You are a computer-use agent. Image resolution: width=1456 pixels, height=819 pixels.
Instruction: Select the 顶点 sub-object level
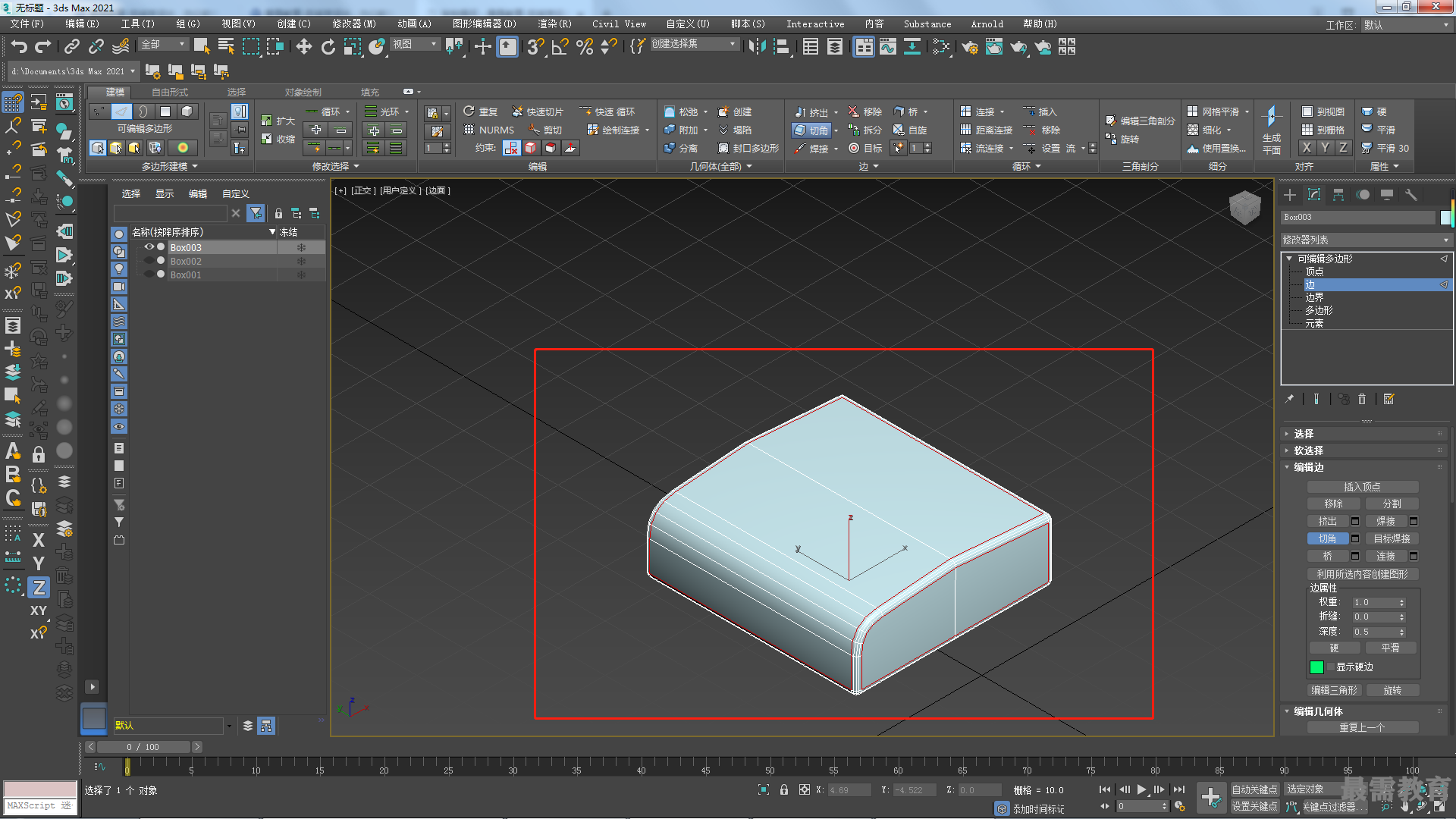click(1314, 271)
